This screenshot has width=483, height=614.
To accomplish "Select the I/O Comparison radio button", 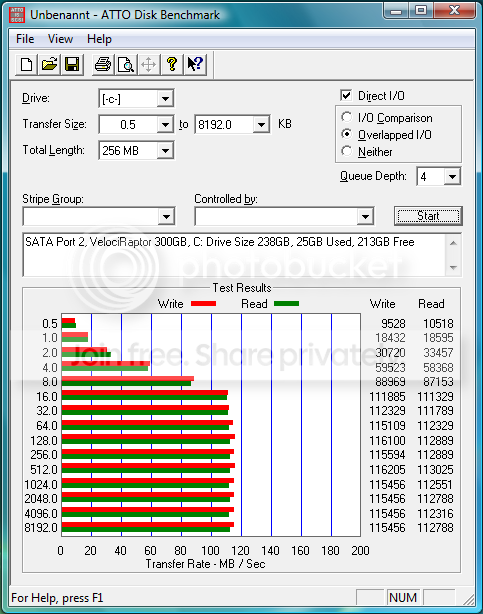I will click(x=346, y=117).
